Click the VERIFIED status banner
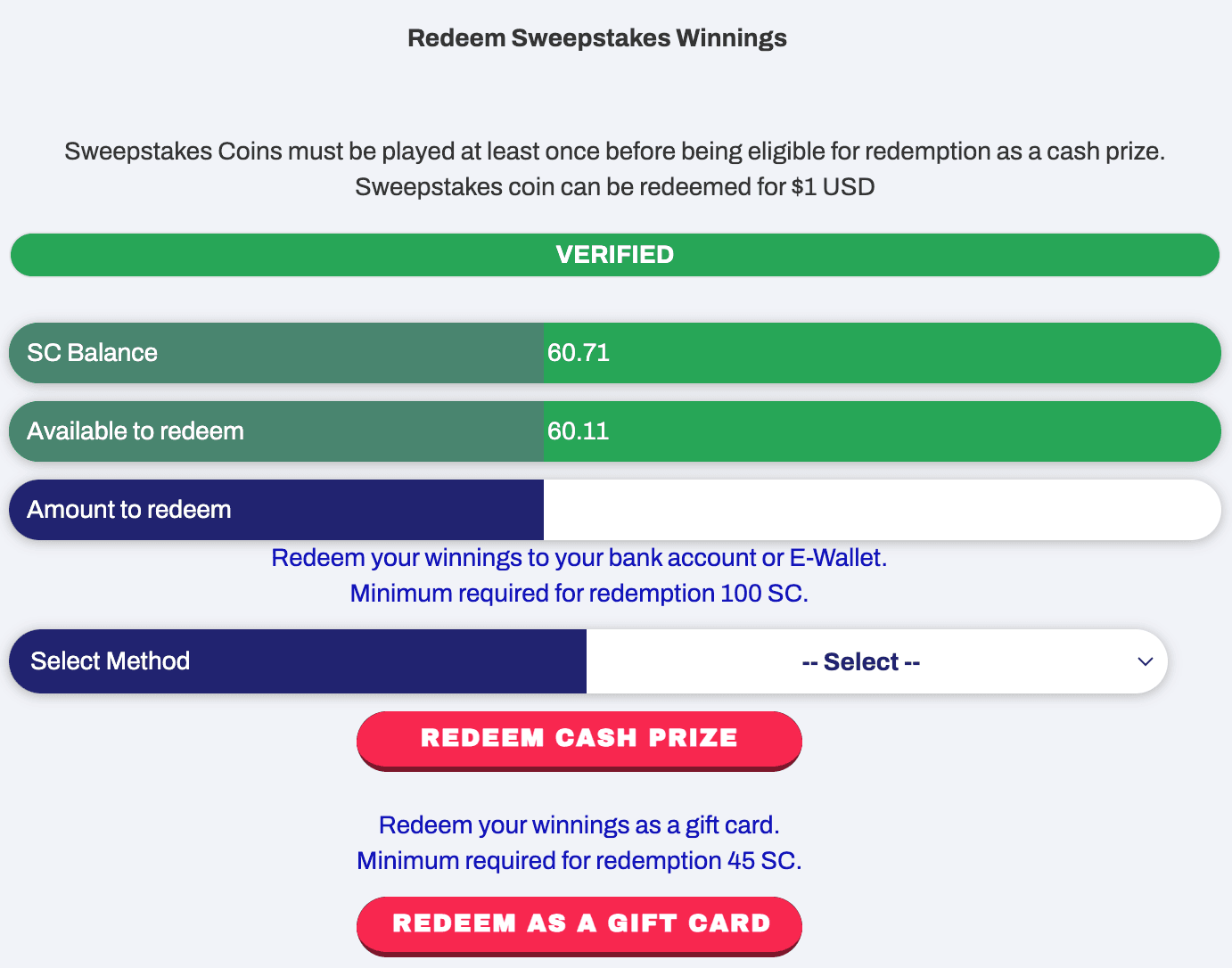This screenshot has width=1232, height=968. pos(614,254)
